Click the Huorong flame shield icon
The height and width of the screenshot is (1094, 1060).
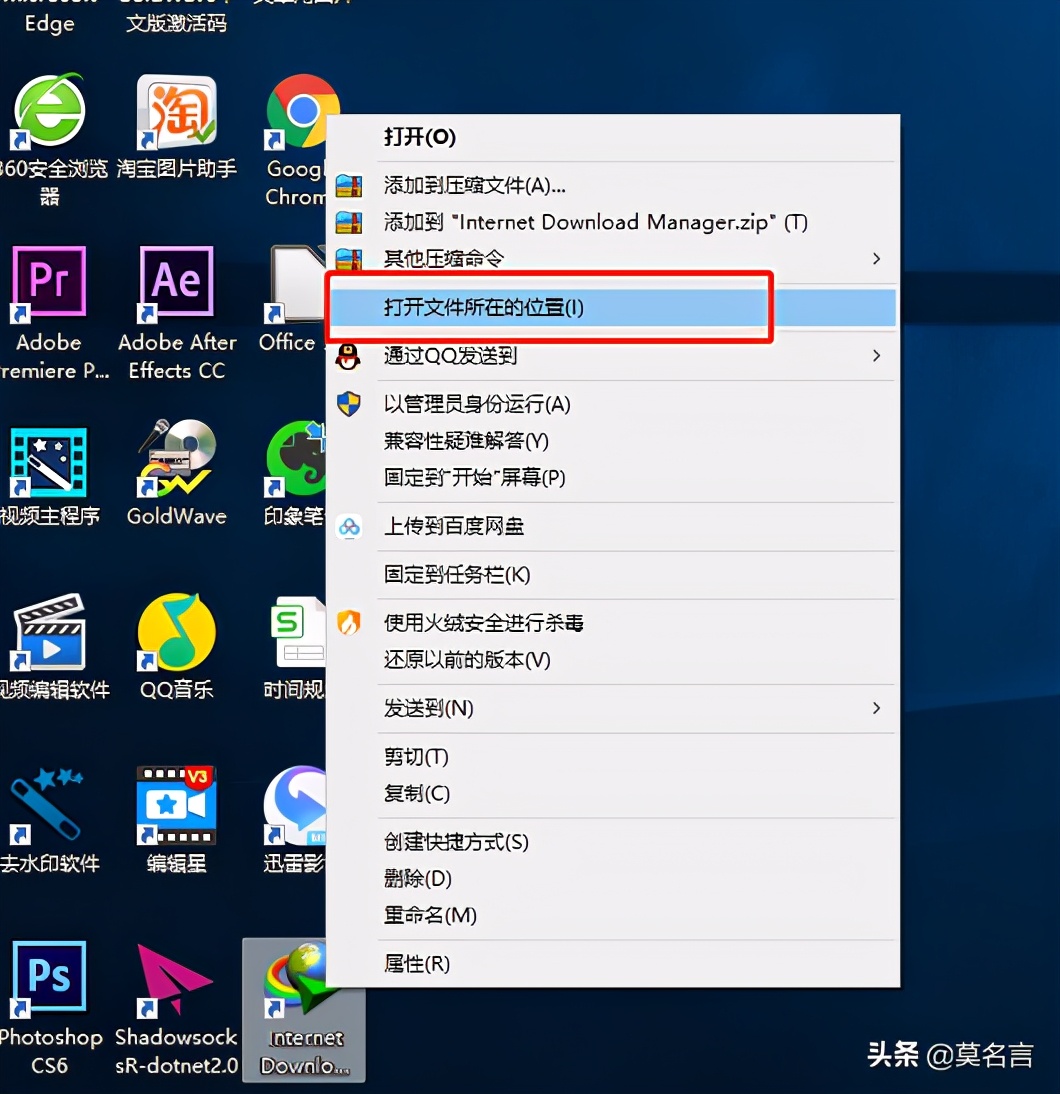click(x=349, y=622)
